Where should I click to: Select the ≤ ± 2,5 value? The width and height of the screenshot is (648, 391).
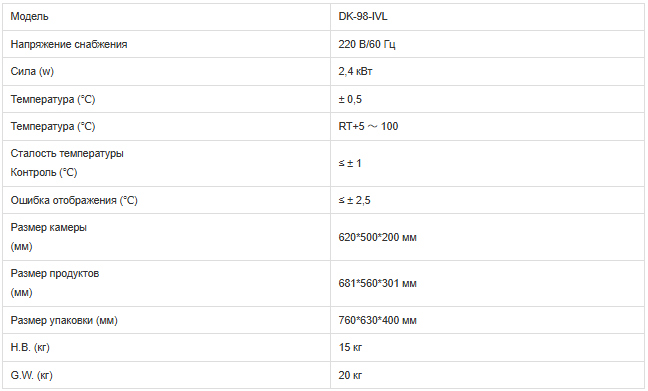point(354,200)
